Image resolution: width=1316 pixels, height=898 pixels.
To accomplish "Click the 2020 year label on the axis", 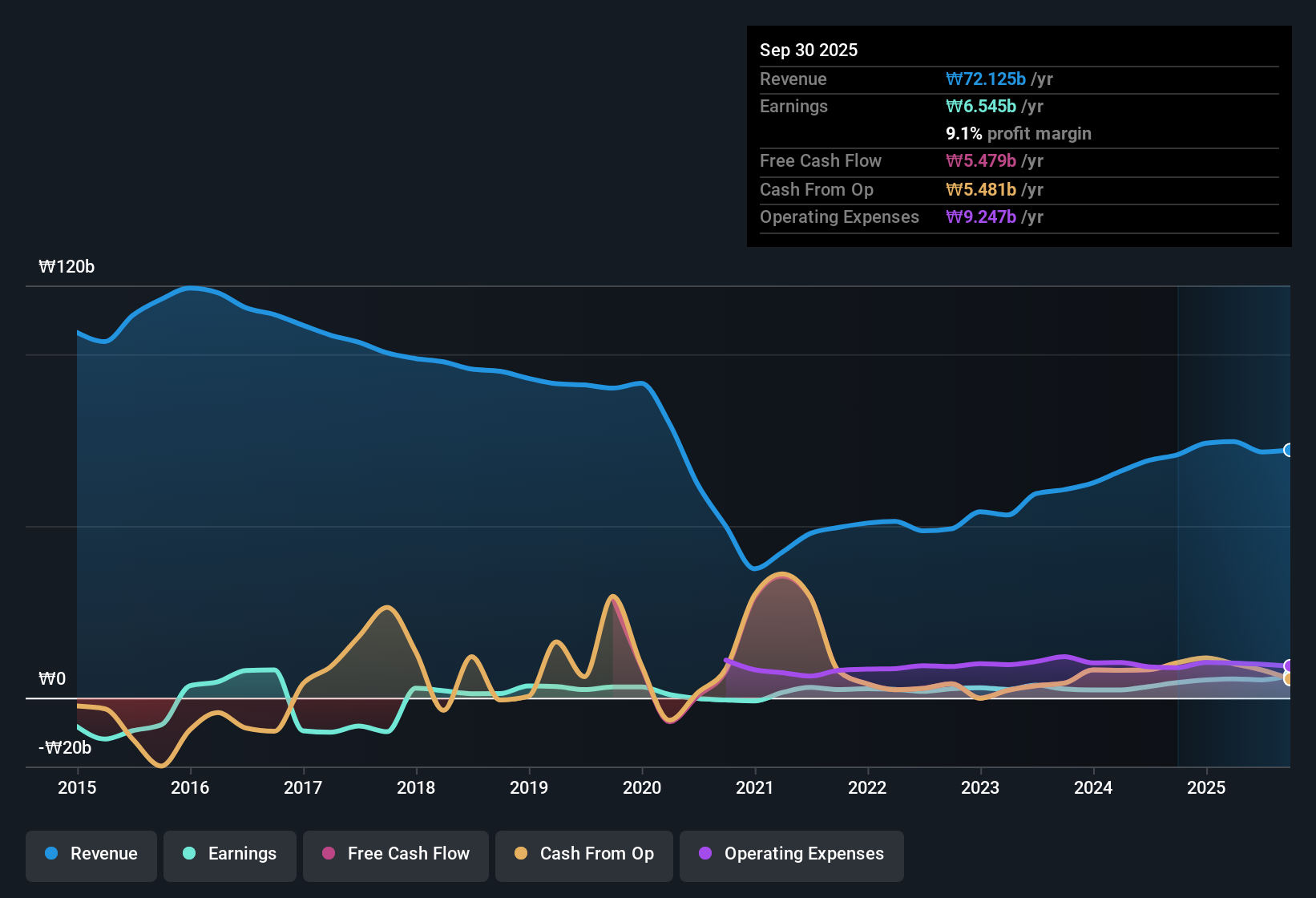I will click(x=642, y=788).
